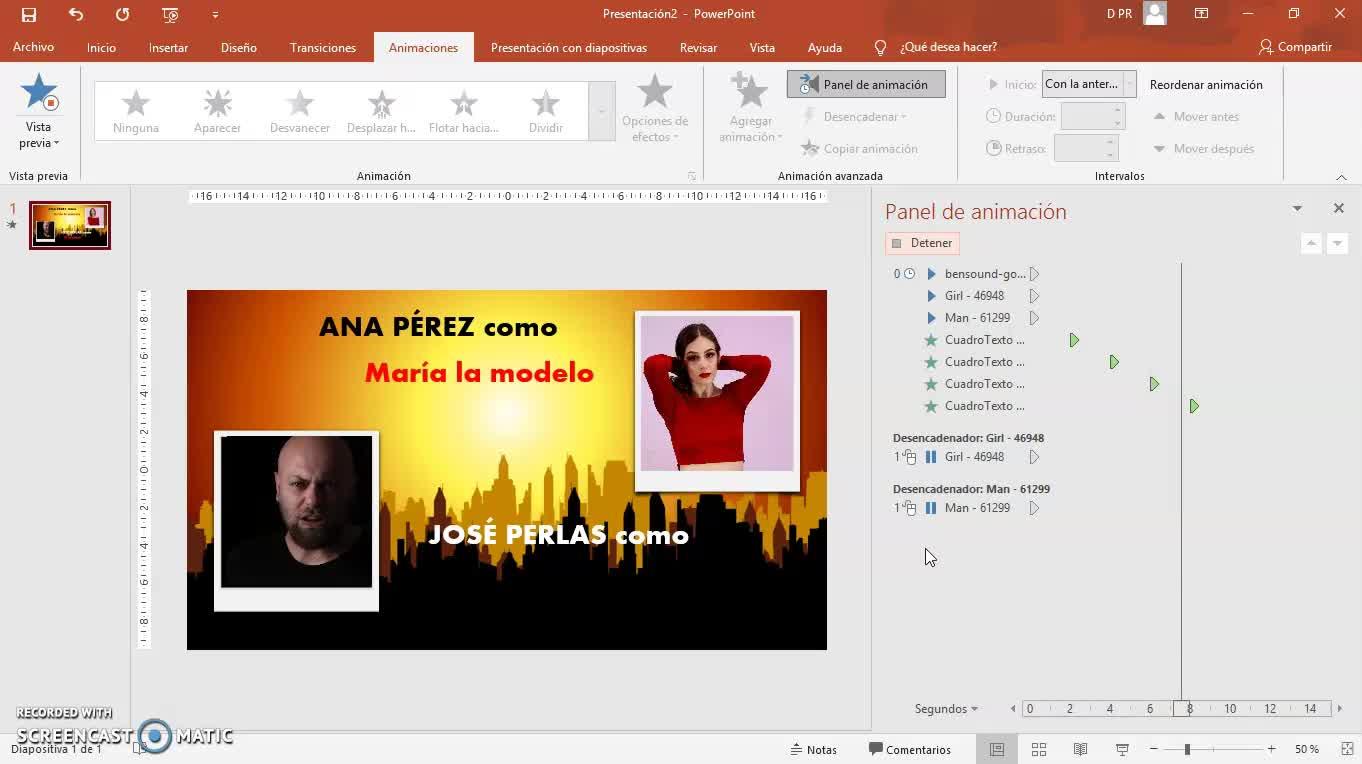Click the Vista previa star icon
The image size is (1362, 764).
pyautogui.click(x=39, y=93)
